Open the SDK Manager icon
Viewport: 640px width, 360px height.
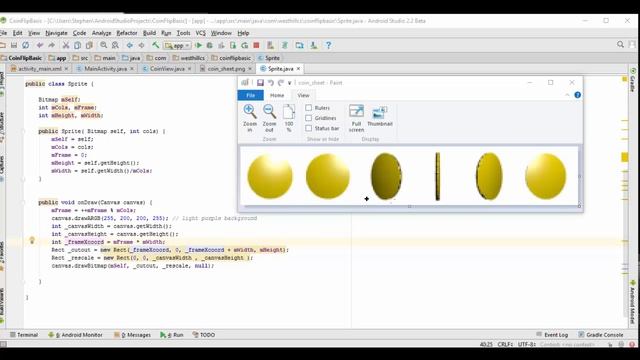pos(313,45)
